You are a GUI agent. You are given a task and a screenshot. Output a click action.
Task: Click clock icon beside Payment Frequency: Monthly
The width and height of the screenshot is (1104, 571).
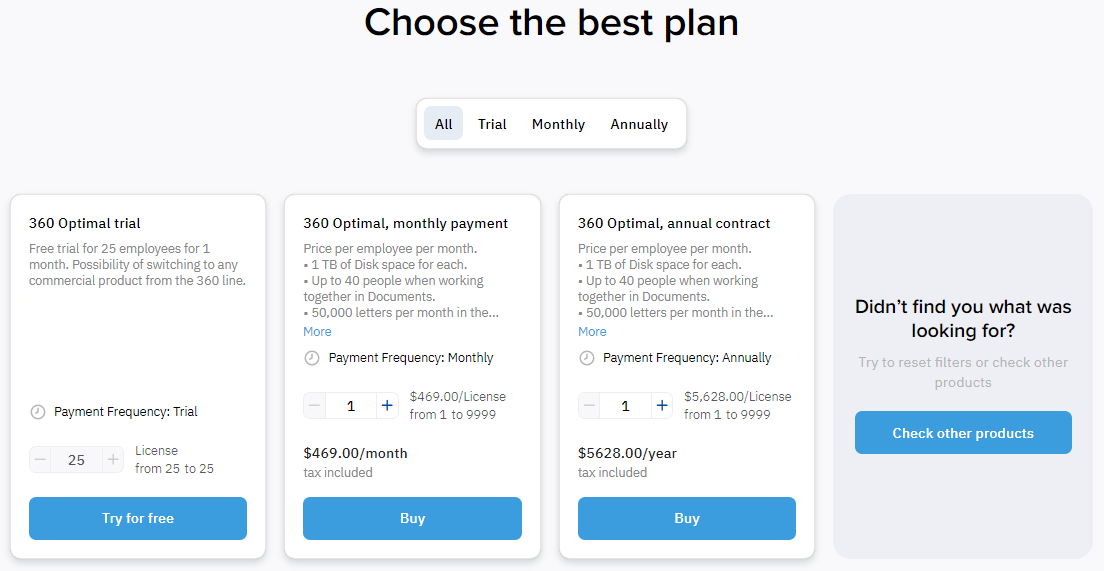[x=312, y=358]
